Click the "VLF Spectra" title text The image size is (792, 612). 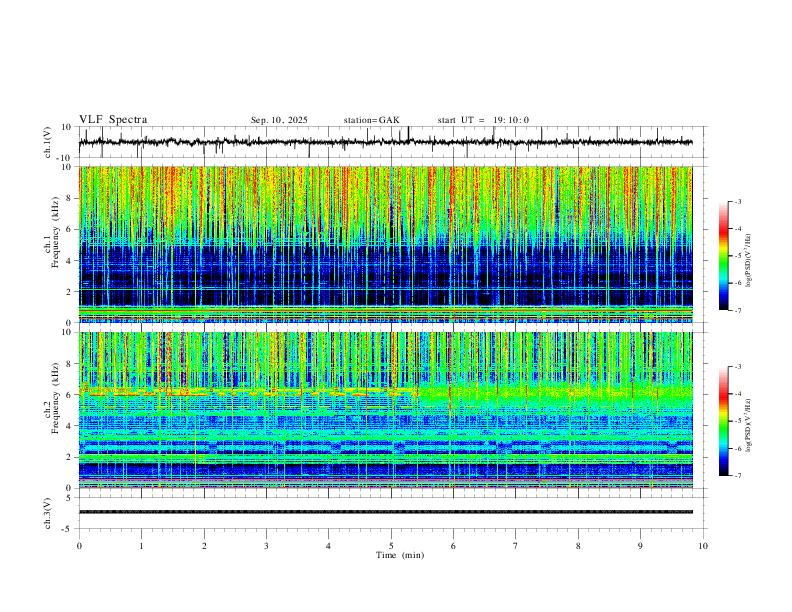point(113,120)
